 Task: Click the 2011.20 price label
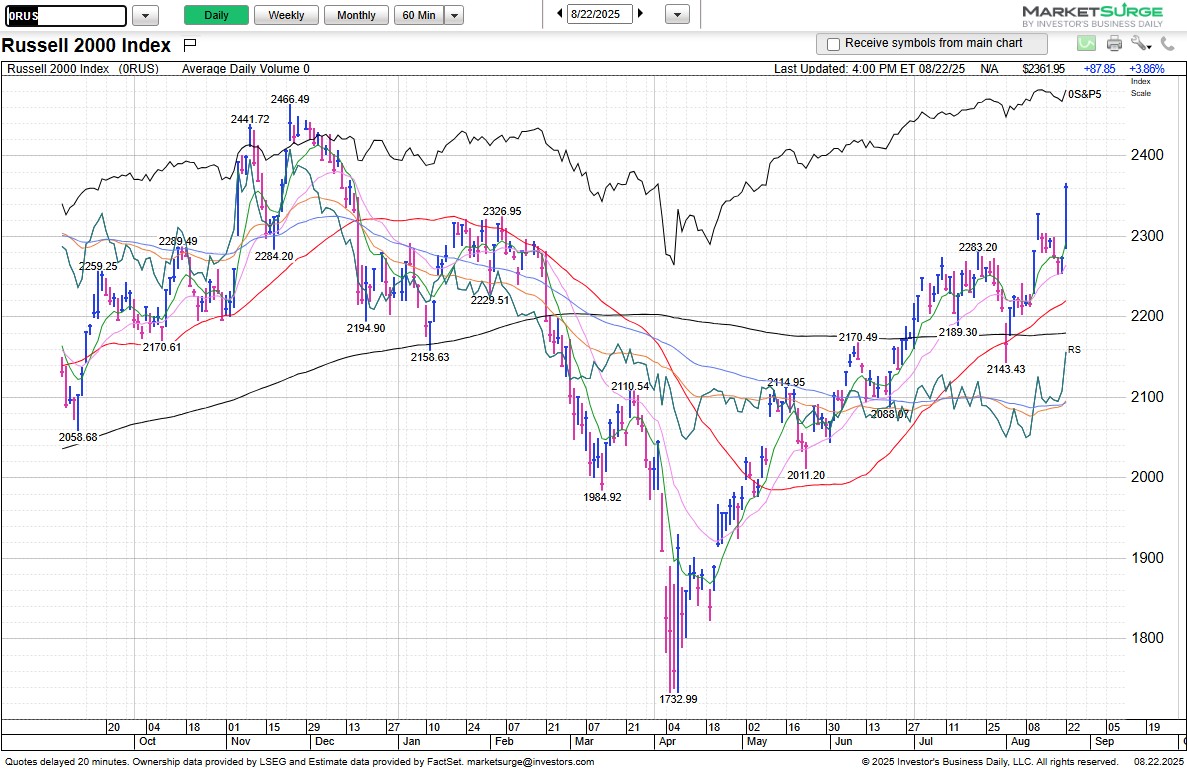pyautogui.click(x=805, y=475)
